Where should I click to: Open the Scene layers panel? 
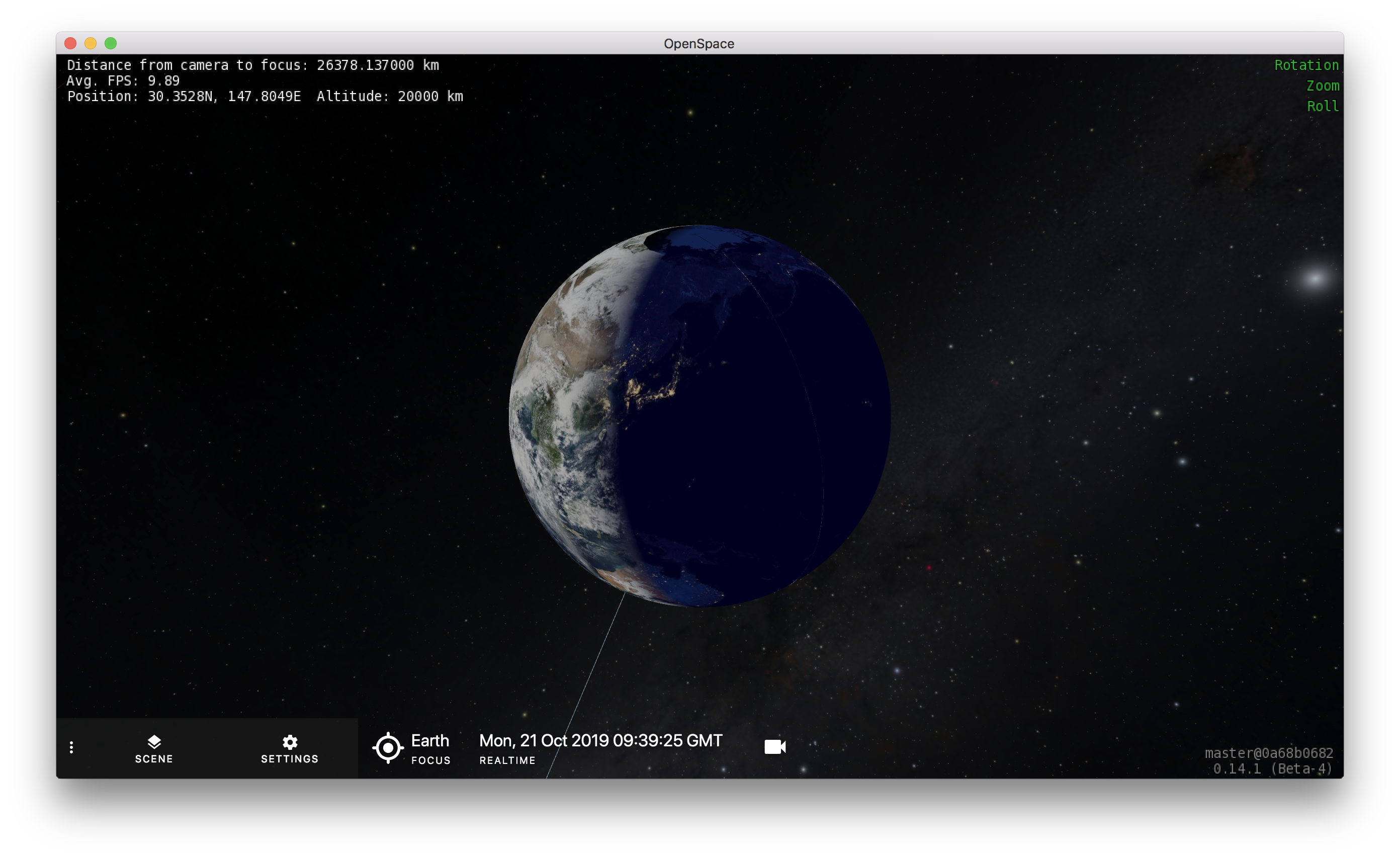(x=154, y=749)
